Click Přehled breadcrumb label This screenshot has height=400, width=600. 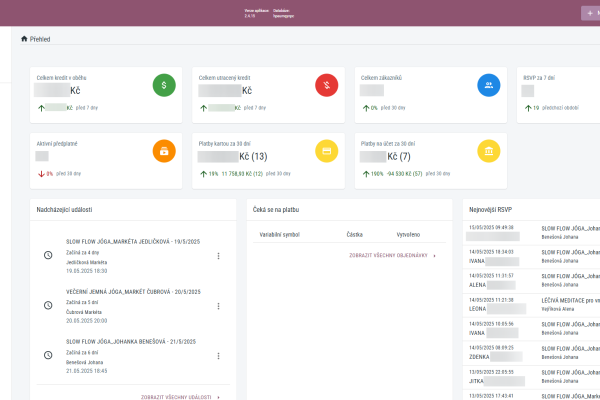40,39
